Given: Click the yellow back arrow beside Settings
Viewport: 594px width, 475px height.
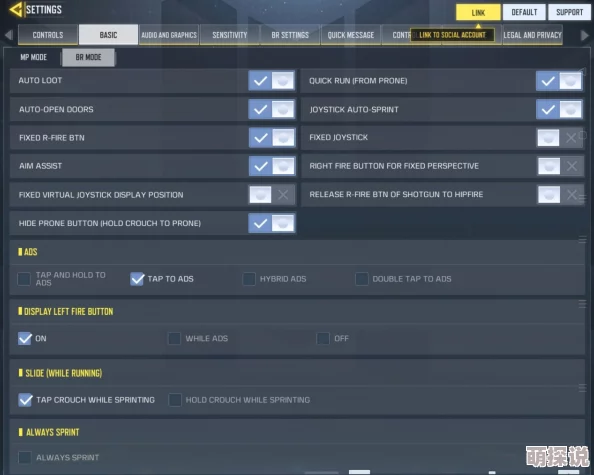Looking at the screenshot, I should [x=16, y=9].
